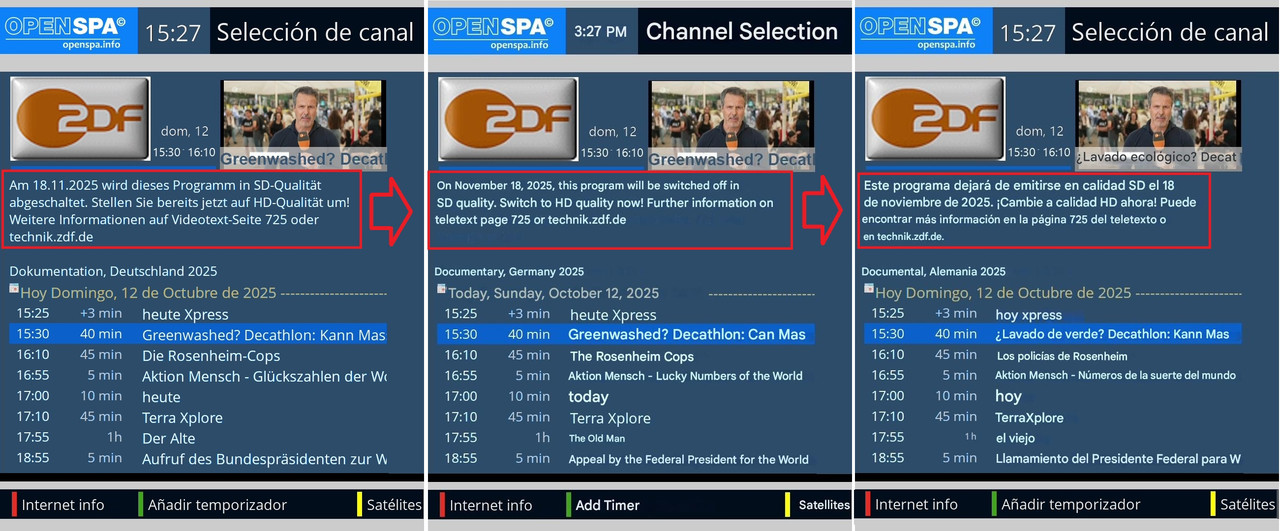Screen dimensions: 1280x531
Task: Click 'Today, Sunday, October 12, 2025' header
Action: [554, 293]
